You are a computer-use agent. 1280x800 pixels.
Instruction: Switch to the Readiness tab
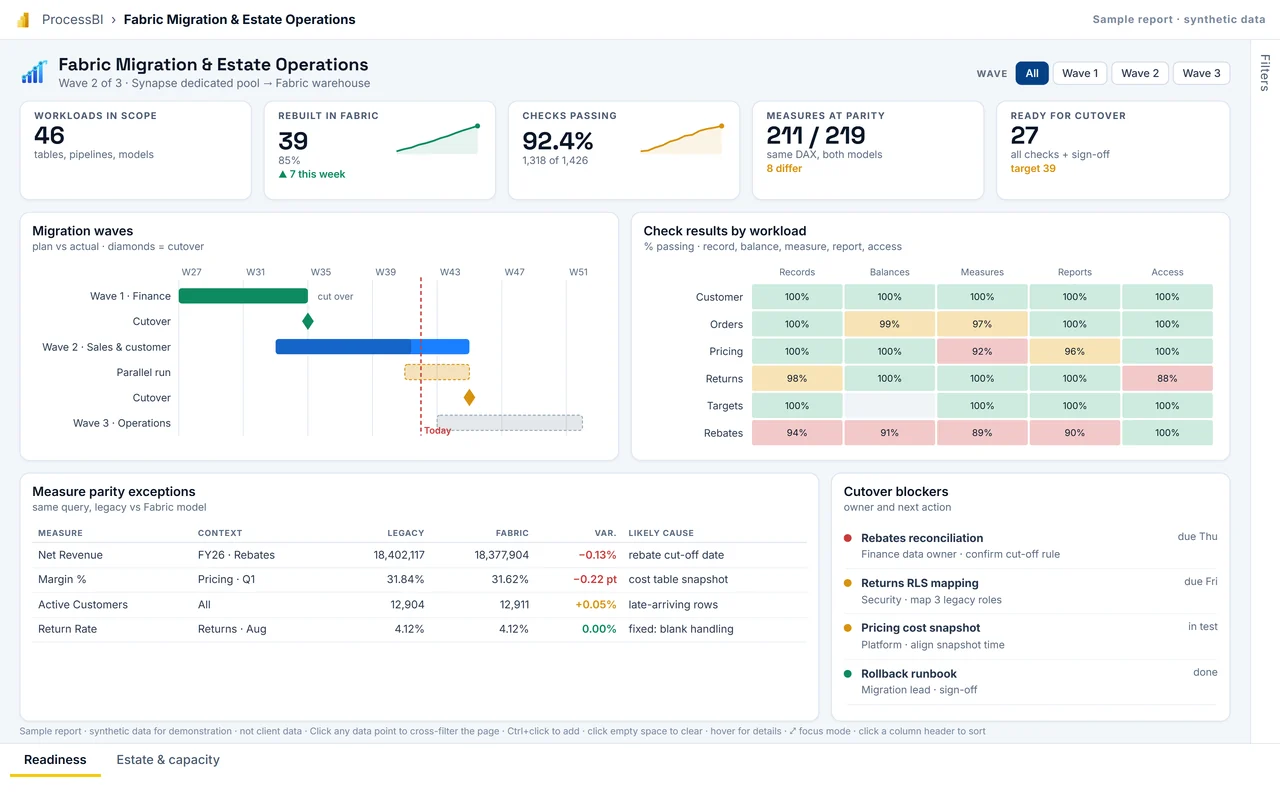click(55, 760)
